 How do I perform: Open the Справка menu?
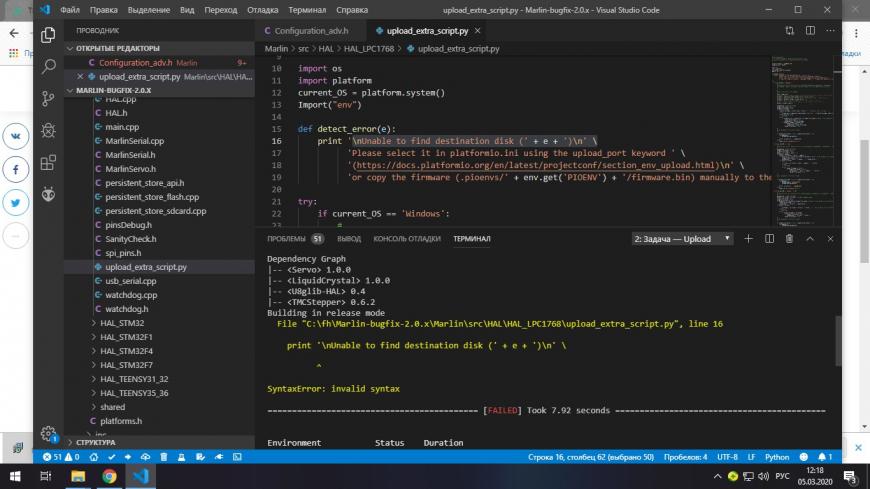tap(352, 10)
